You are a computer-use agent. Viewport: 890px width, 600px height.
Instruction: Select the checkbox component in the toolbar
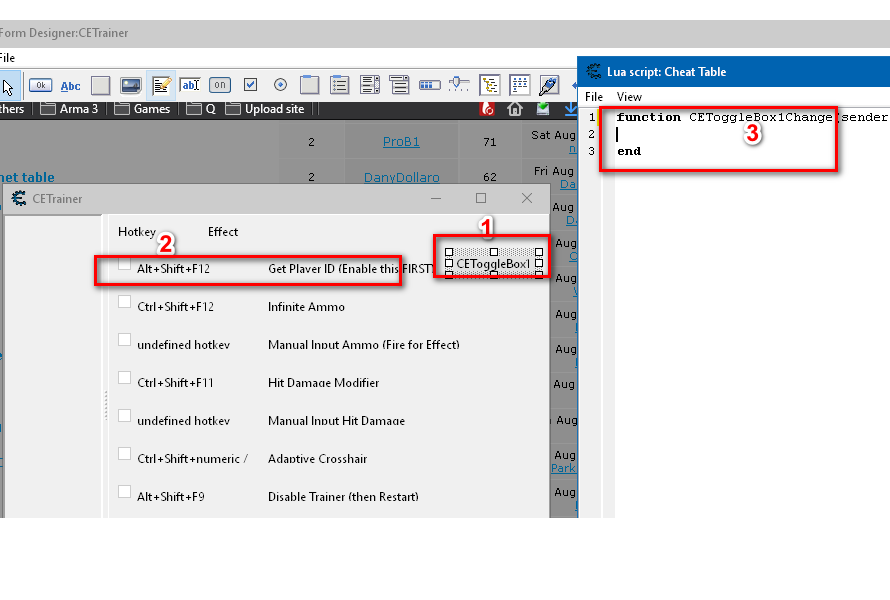250,85
